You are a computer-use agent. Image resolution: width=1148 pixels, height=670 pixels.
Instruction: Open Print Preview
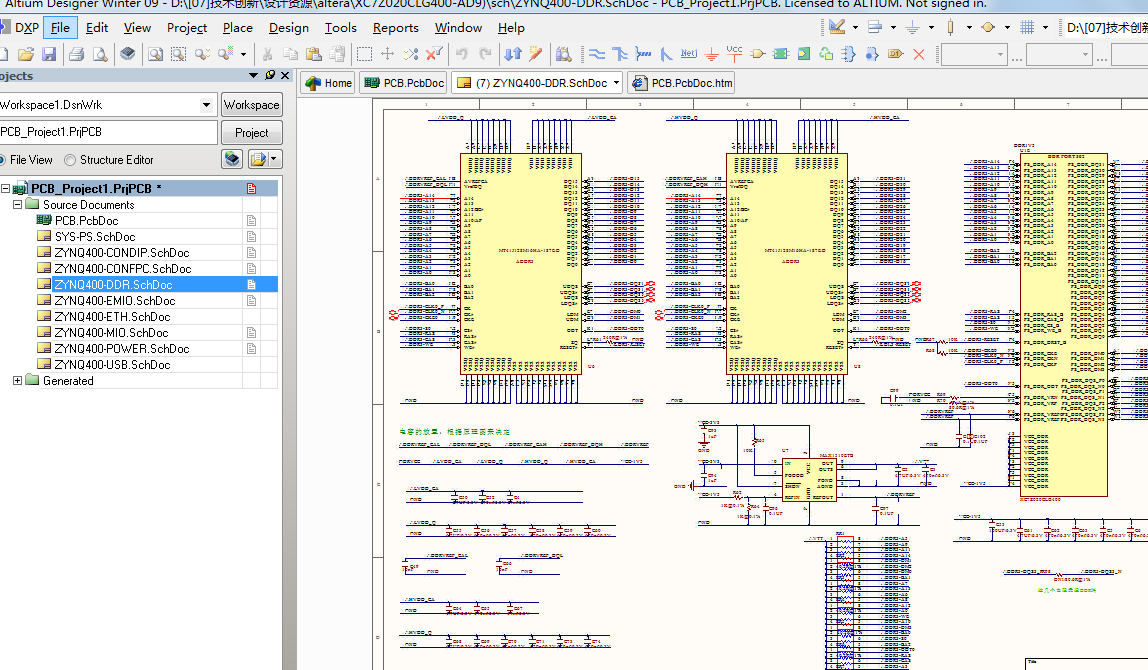point(100,54)
